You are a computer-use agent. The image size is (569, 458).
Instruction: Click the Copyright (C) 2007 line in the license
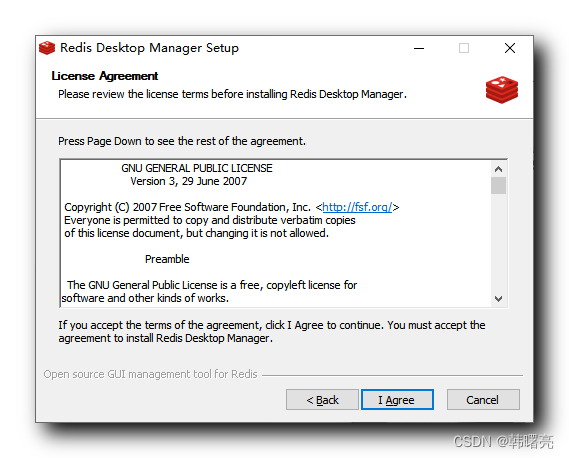pyautogui.click(x=232, y=207)
